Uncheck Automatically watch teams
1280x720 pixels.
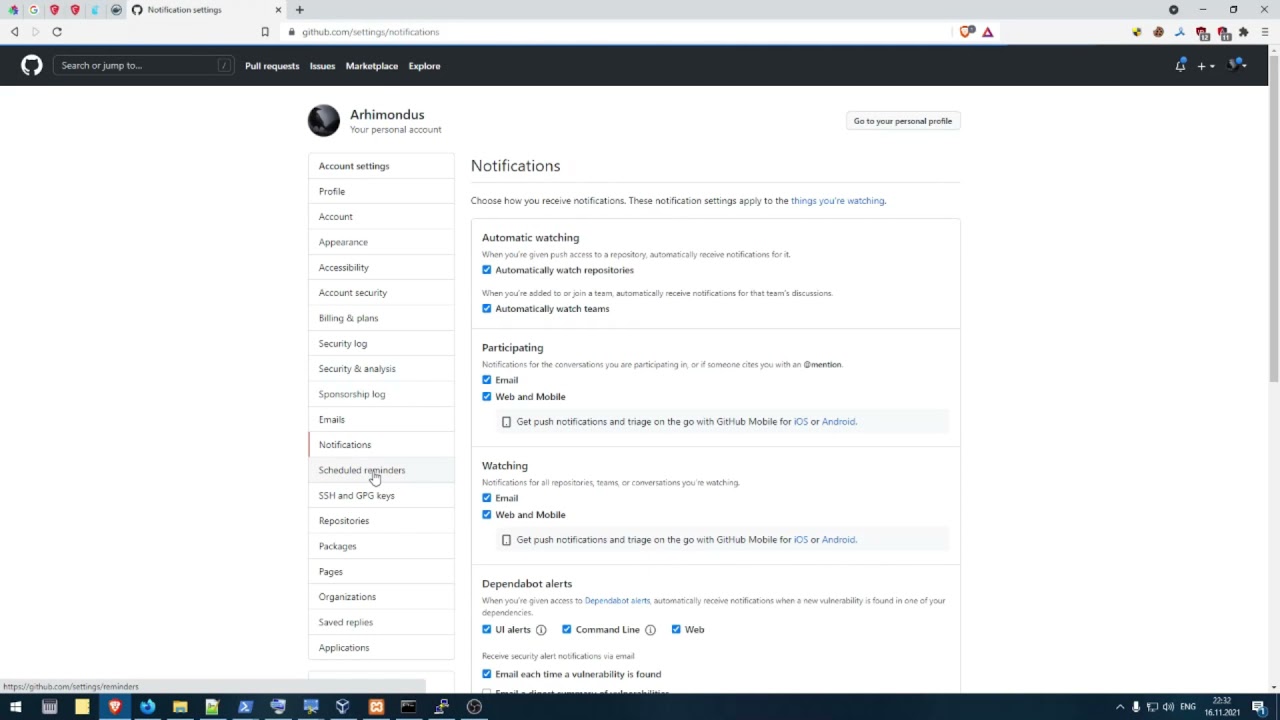tap(487, 309)
